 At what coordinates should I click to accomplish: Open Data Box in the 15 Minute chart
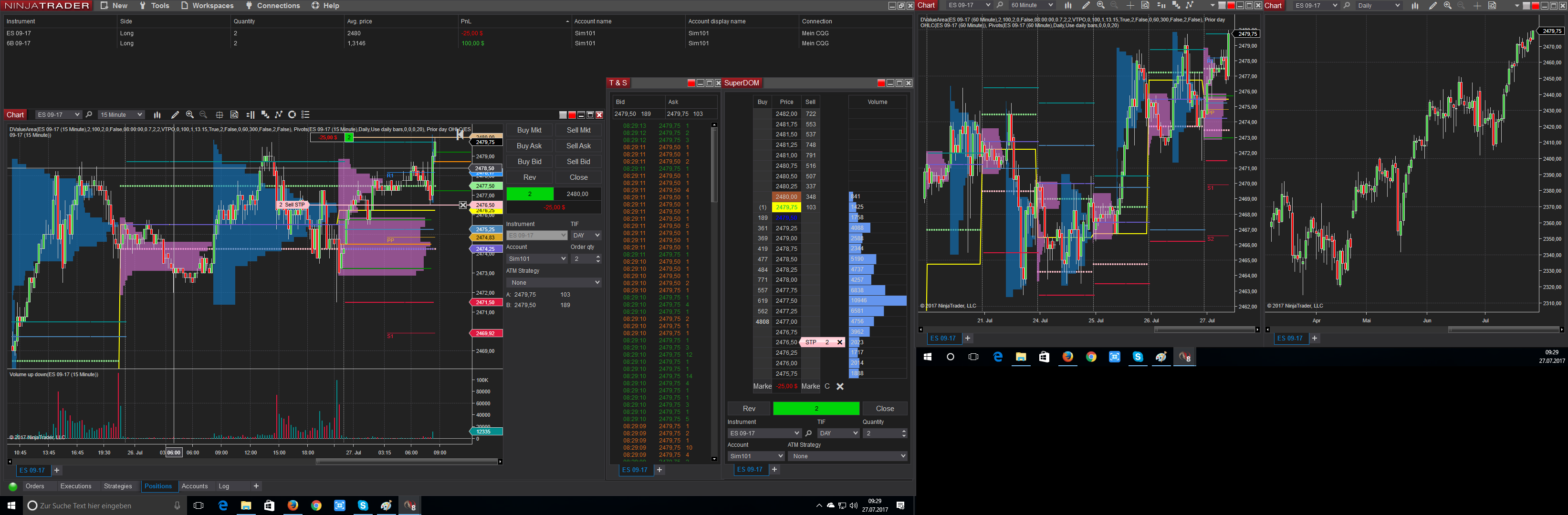tap(234, 115)
